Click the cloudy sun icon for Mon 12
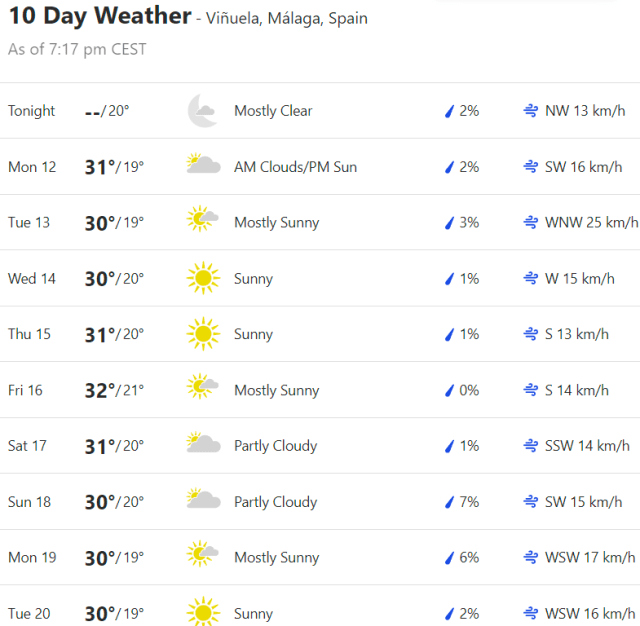Viewport: 640px width, 626px height. pyautogui.click(x=203, y=166)
